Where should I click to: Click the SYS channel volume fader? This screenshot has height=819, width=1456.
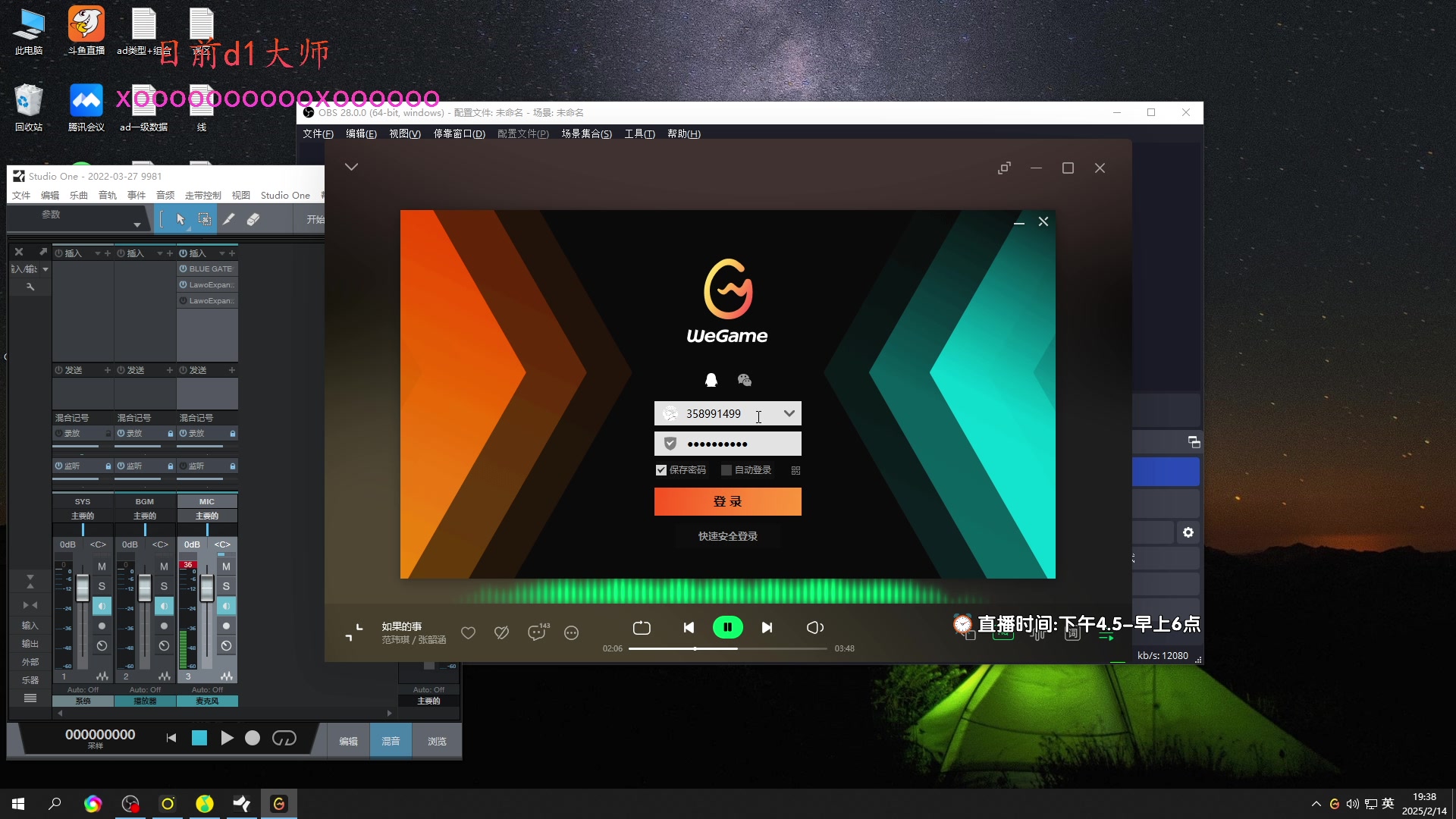pyautogui.click(x=83, y=587)
